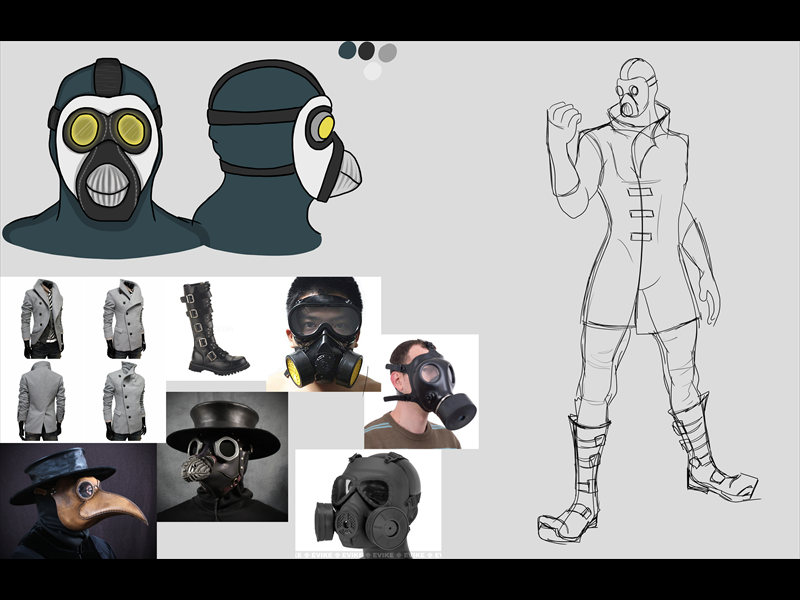Pick the dark charcoal color swatch
Screen dimensions: 800x600
click(x=367, y=50)
